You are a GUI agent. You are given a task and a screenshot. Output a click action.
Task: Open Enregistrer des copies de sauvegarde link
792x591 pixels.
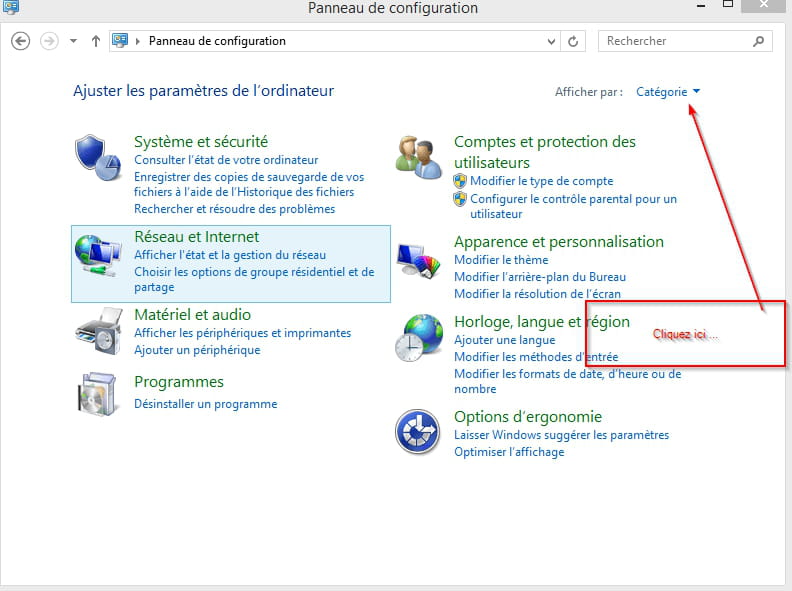pos(249,184)
